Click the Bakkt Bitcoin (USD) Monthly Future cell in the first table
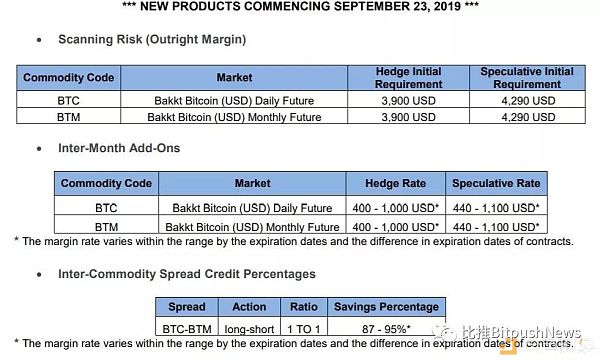The width and height of the screenshot is (600, 360). (x=234, y=117)
